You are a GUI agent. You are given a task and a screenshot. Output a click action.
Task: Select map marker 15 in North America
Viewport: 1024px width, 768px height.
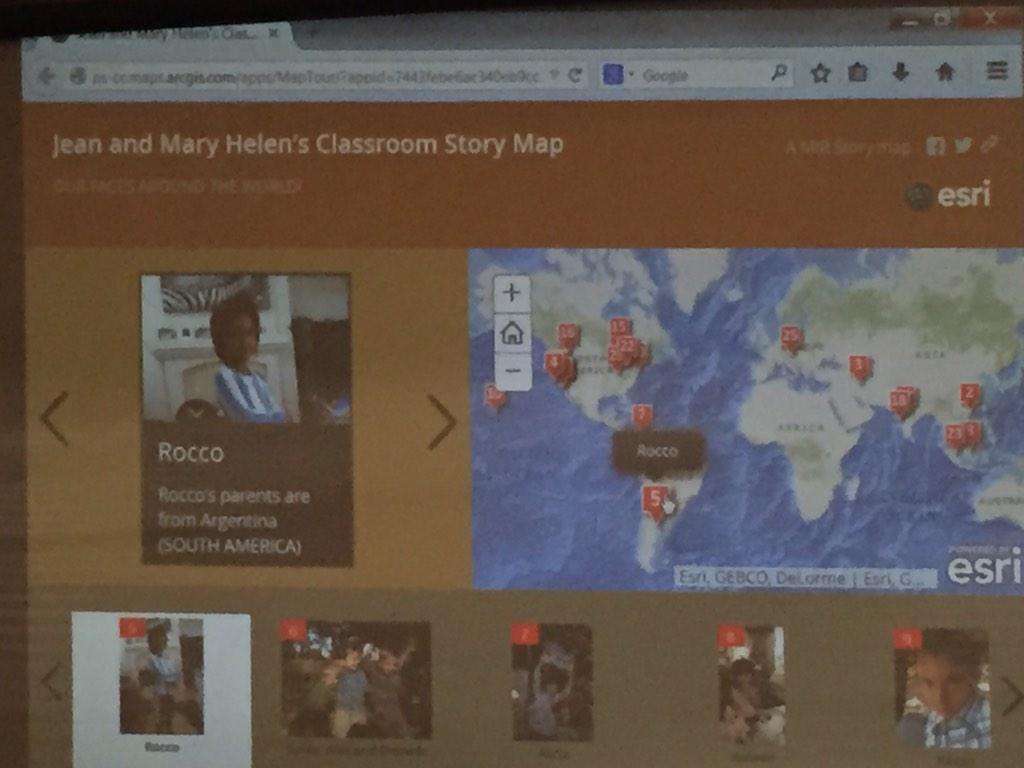point(618,328)
